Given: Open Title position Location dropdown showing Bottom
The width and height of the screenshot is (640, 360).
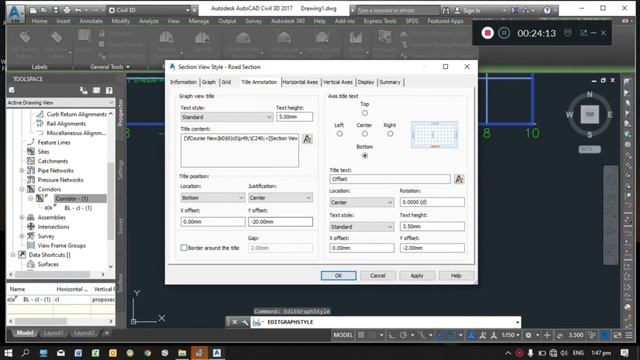Looking at the screenshot, I should [x=213, y=198].
